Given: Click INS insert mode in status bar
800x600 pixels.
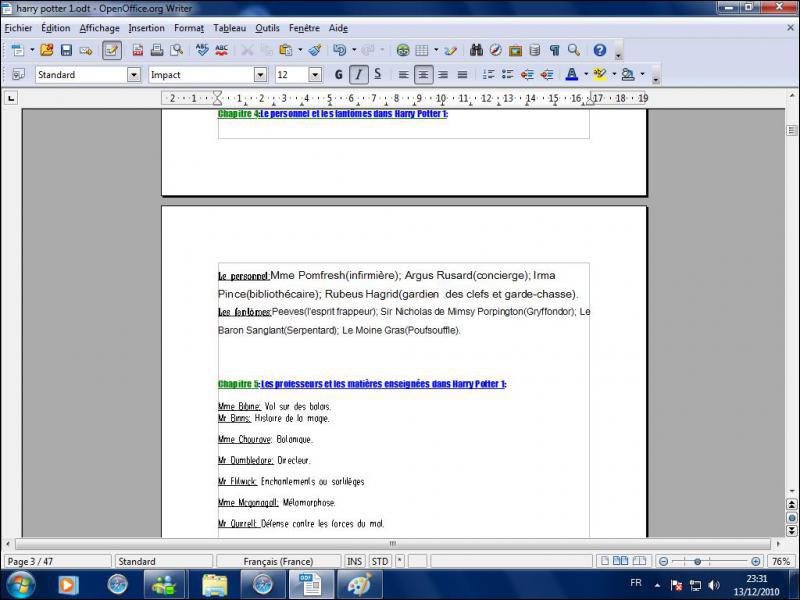Looking at the screenshot, I should (355, 561).
